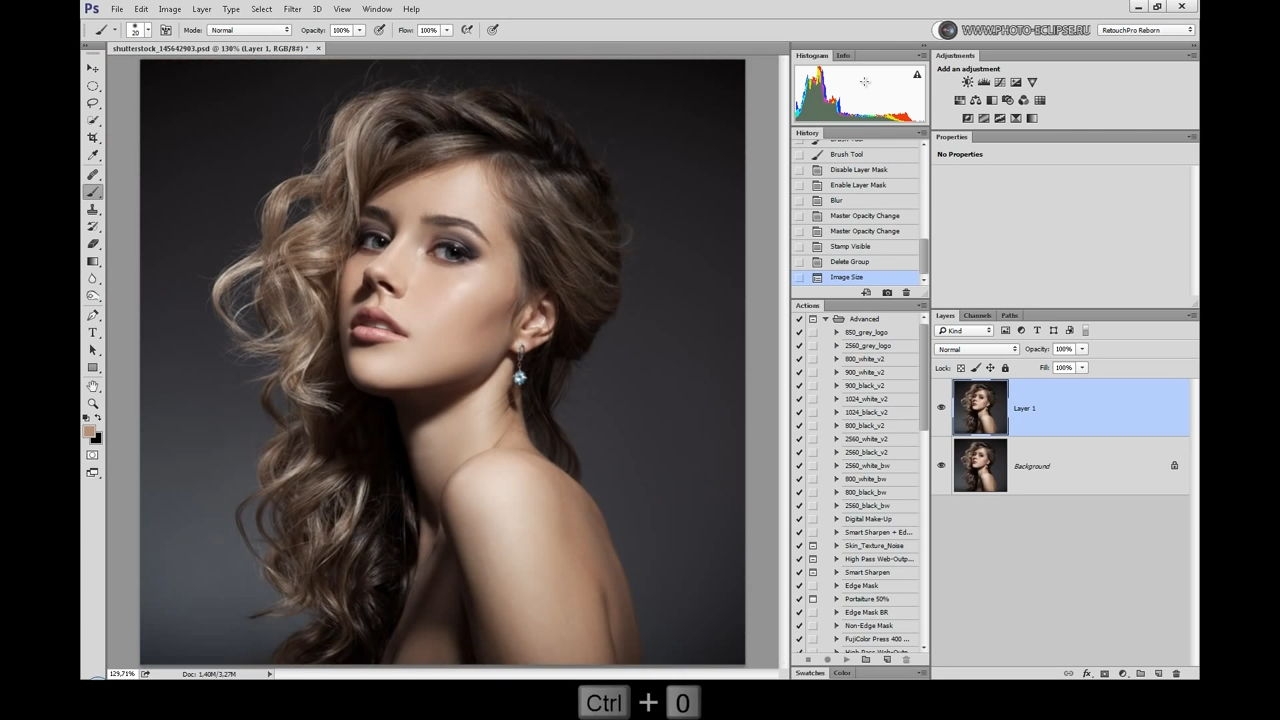The height and width of the screenshot is (720, 1280).
Task: Lock transparent pixels on the layer
Action: click(961, 368)
